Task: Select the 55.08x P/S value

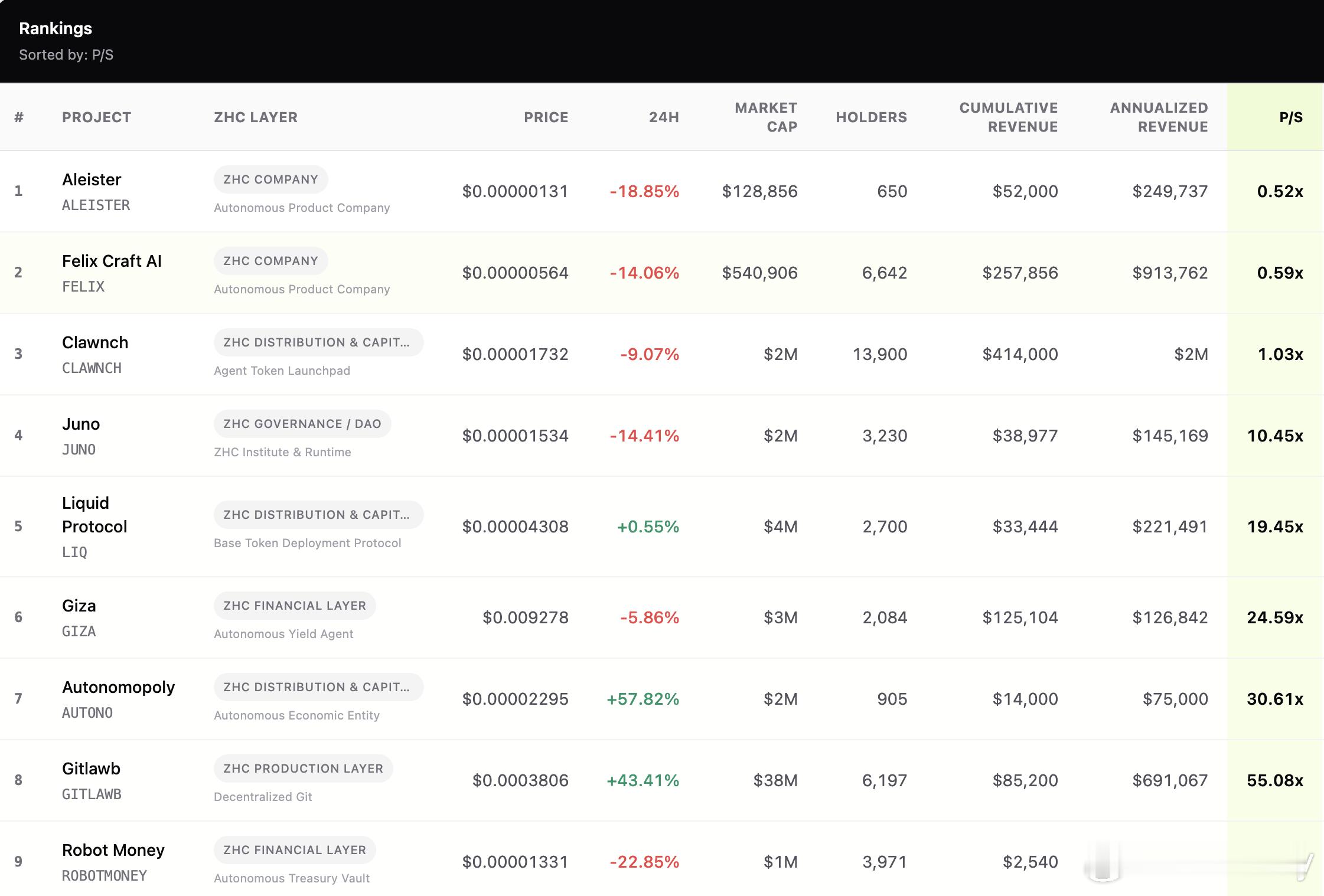Action: pyautogui.click(x=1275, y=780)
